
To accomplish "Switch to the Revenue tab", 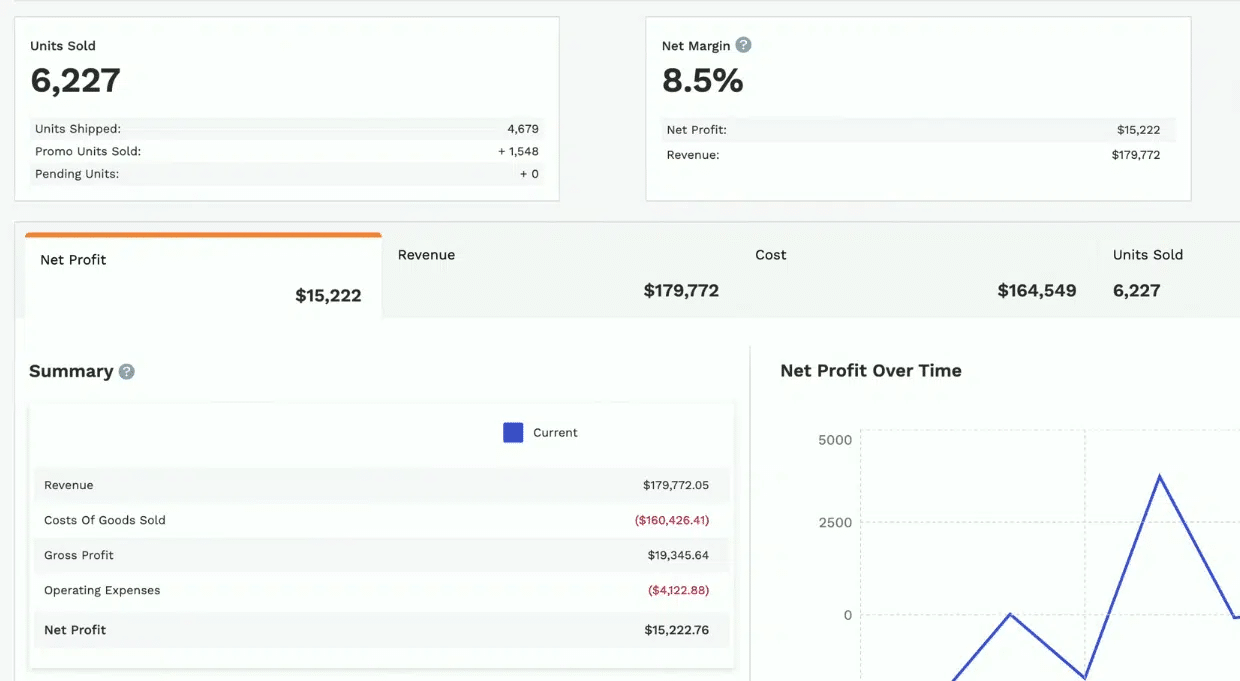I will 559,273.
